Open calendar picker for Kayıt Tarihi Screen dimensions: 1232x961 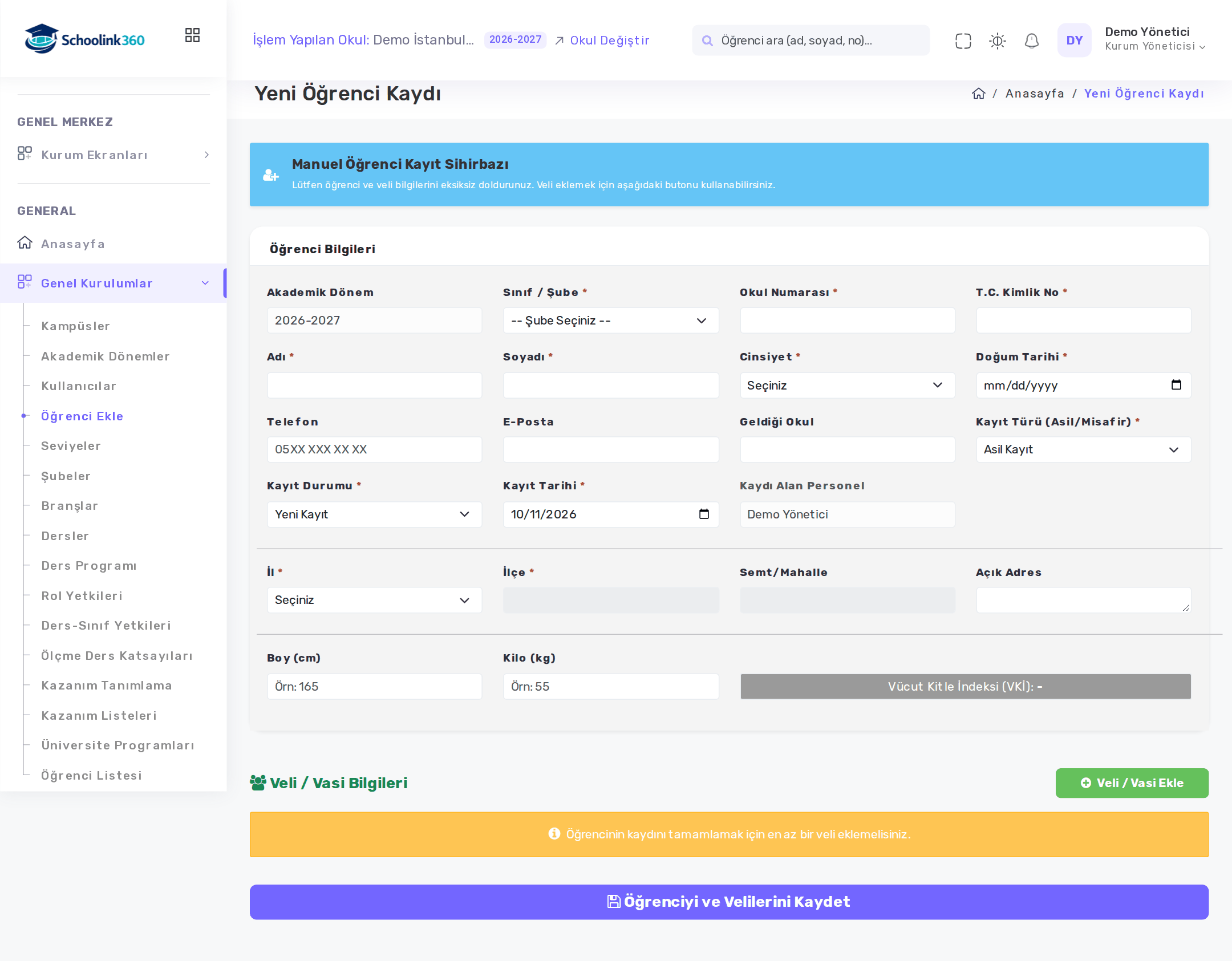[x=704, y=514]
